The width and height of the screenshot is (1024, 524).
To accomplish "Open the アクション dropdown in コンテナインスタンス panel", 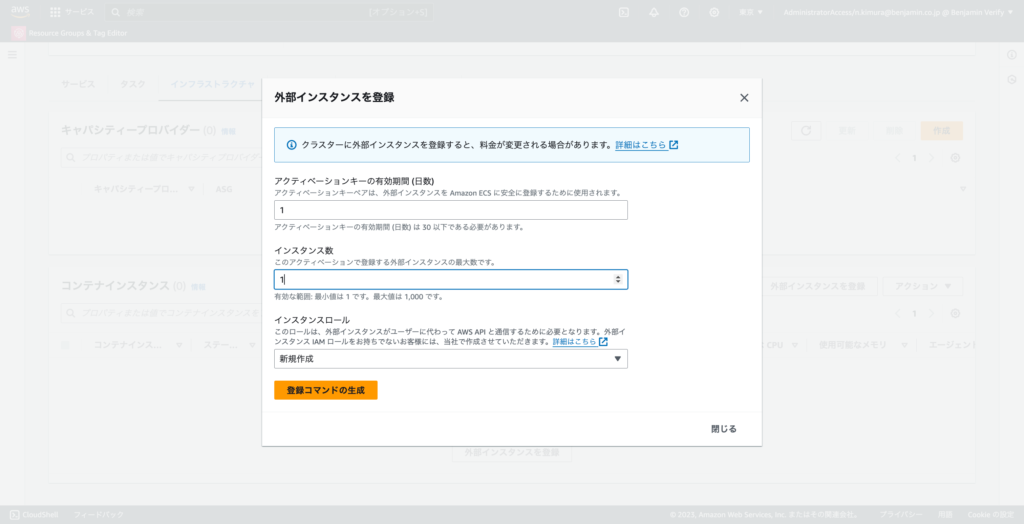I will [923, 286].
